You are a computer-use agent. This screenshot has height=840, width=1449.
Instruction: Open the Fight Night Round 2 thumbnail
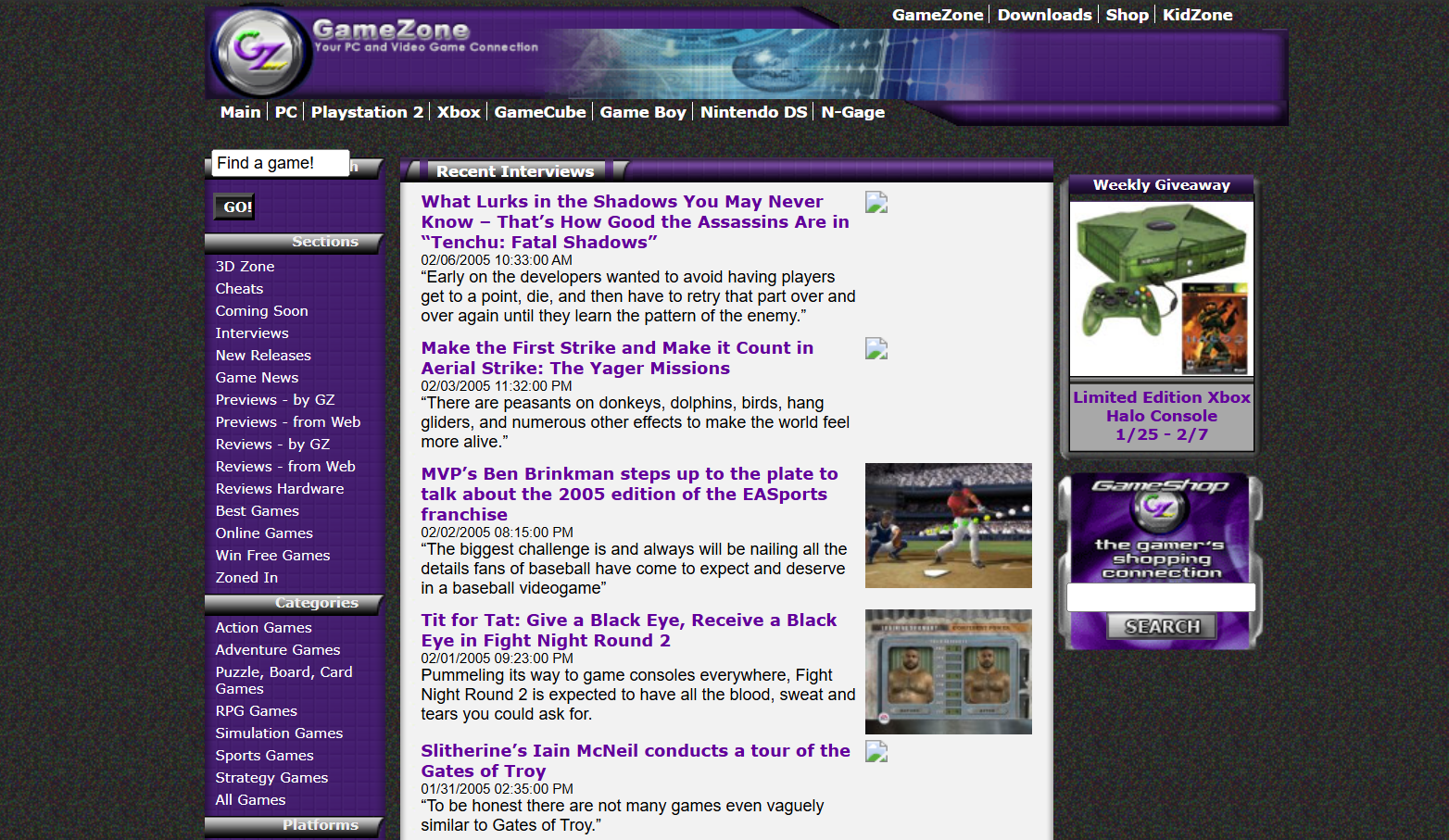click(x=949, y=671)
